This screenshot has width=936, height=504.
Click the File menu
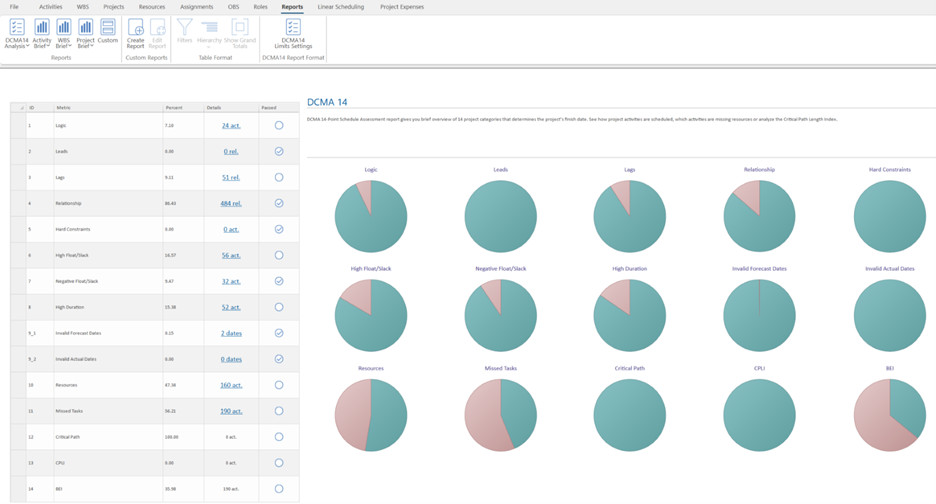(x=14, y=7)
